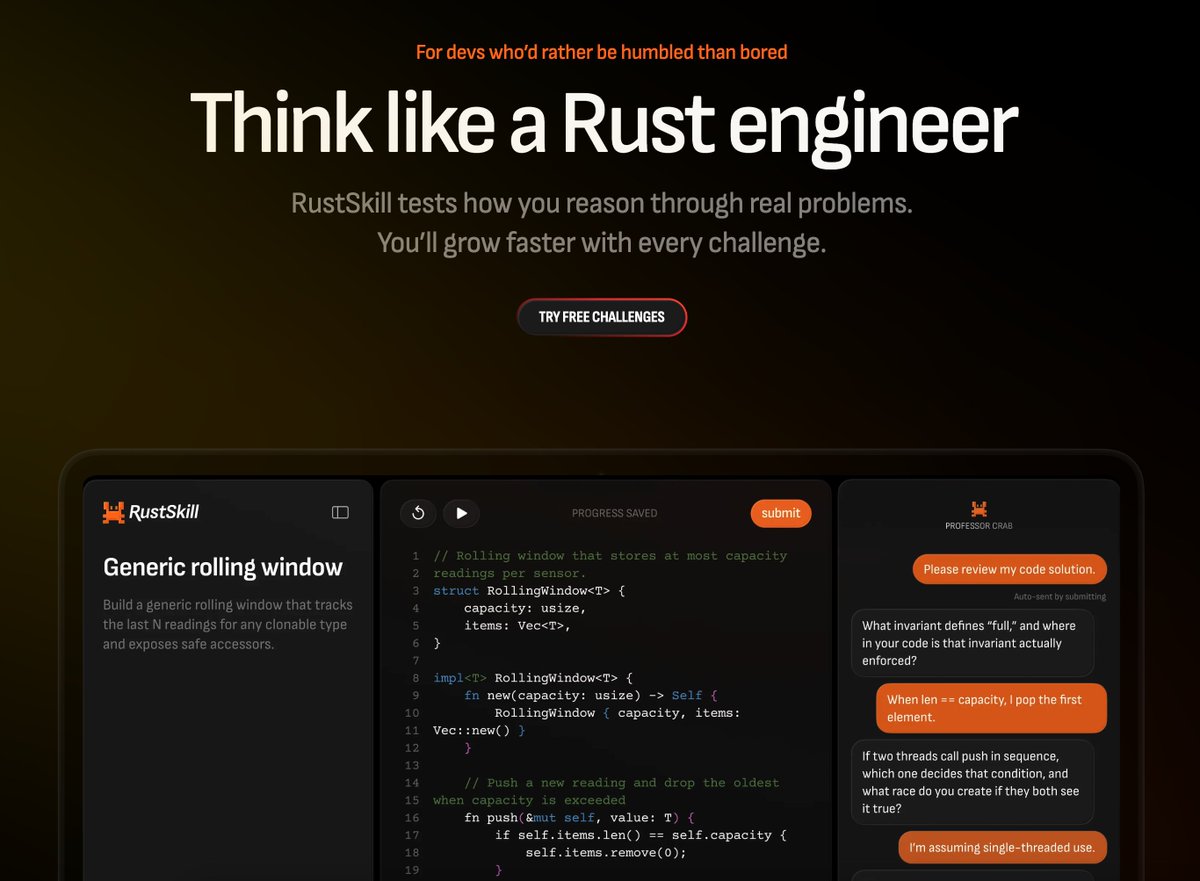Click code line 'self.items.remove(0);'
This screenshot has width=1200, height=881.
click(x=606, y=853)
